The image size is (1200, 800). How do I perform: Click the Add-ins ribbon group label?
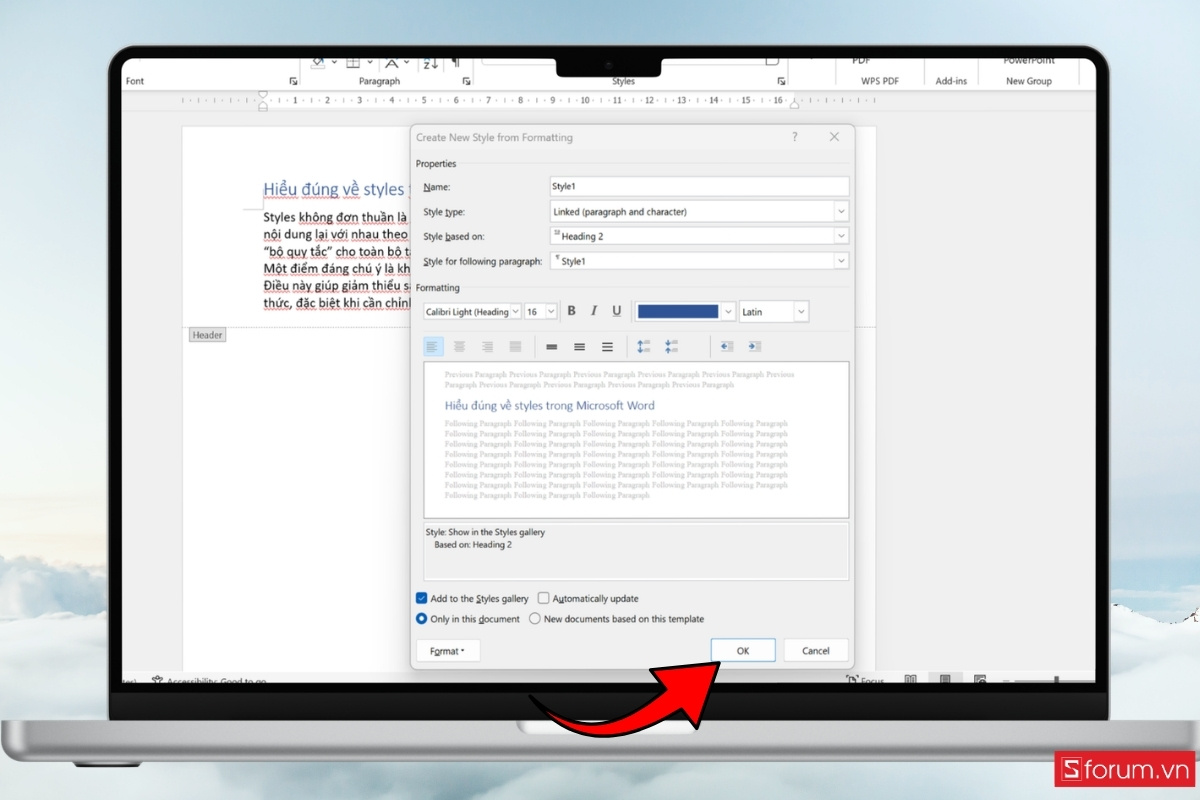click(x=951, y=81)
